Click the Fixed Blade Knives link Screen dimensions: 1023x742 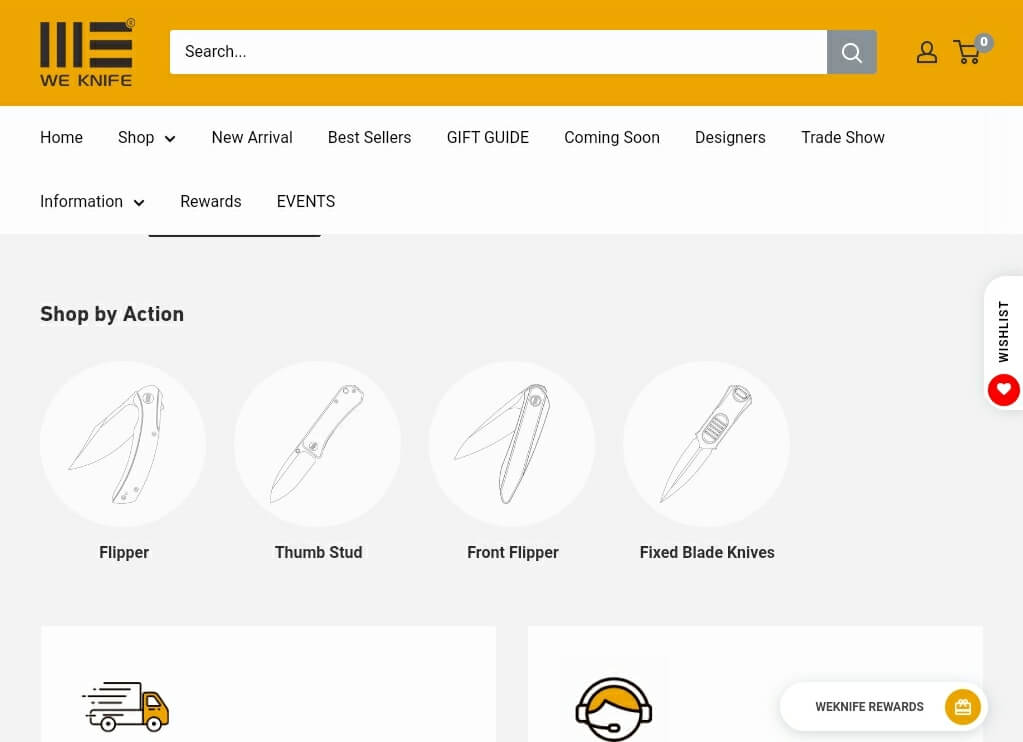(707, 553)
